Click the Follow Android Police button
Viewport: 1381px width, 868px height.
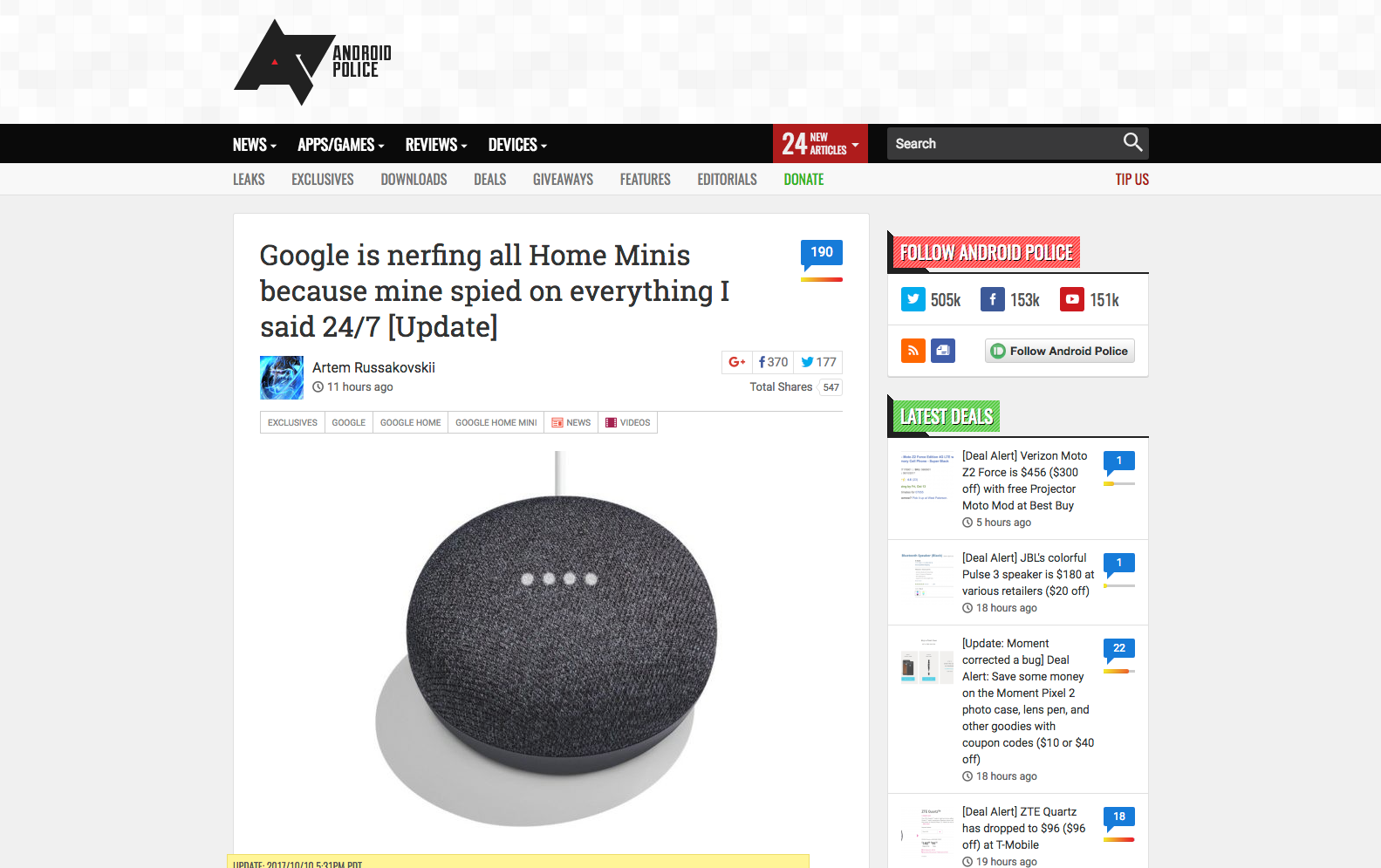1060,351
